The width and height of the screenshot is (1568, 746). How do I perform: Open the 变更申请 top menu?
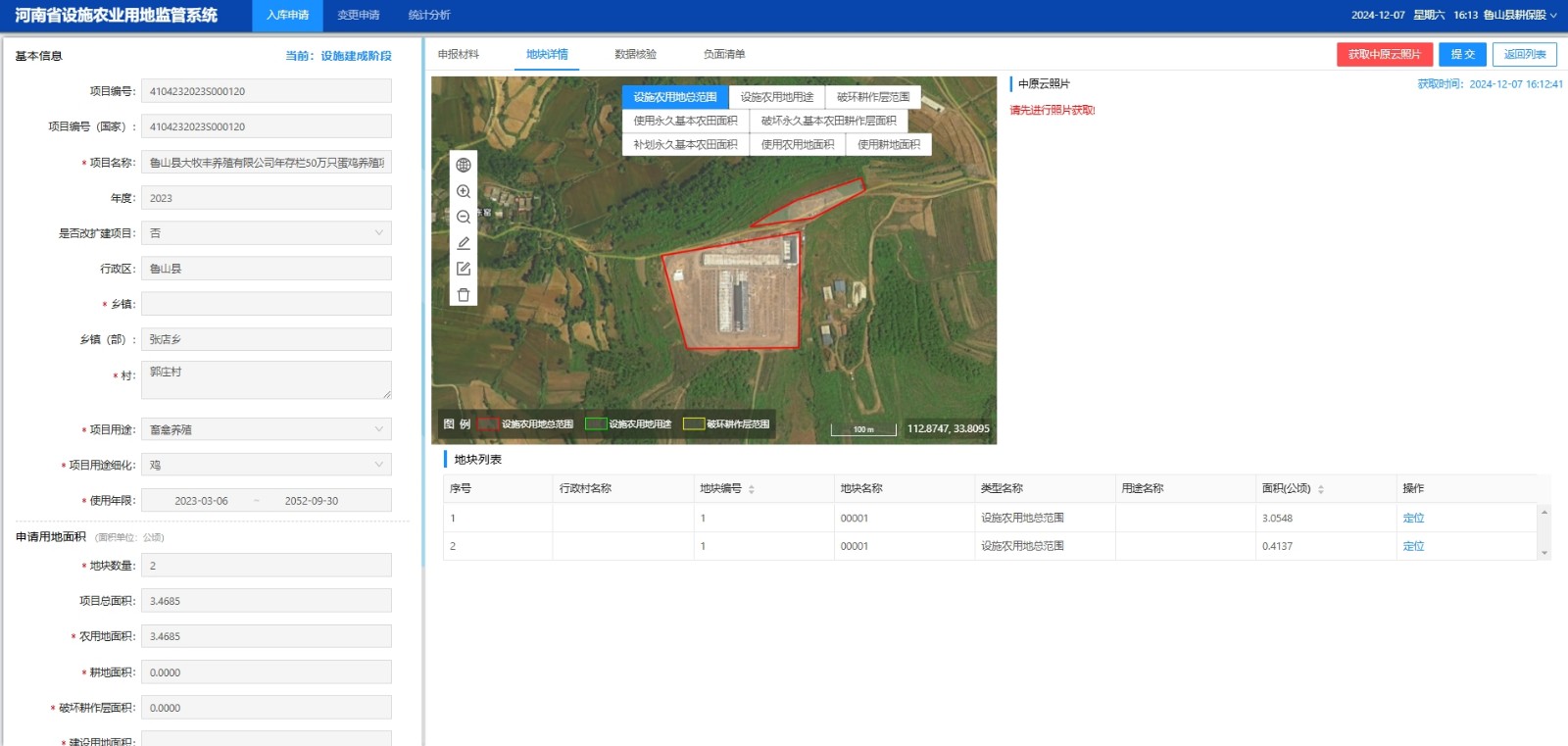[x=359, y=16]
